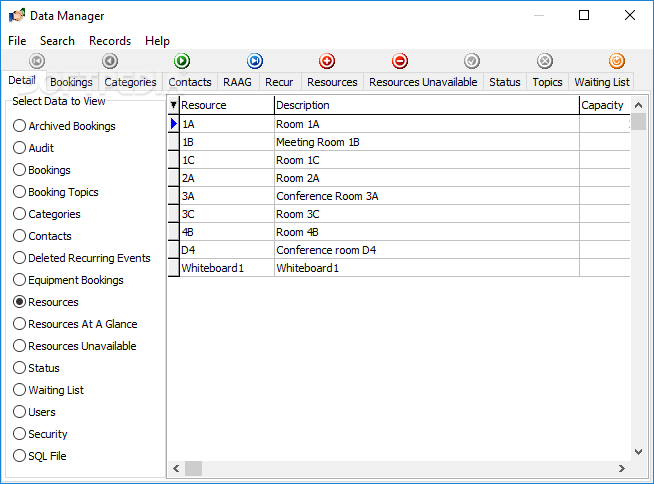Open the Recur tab
654x484 pixels.
point(279,82)
